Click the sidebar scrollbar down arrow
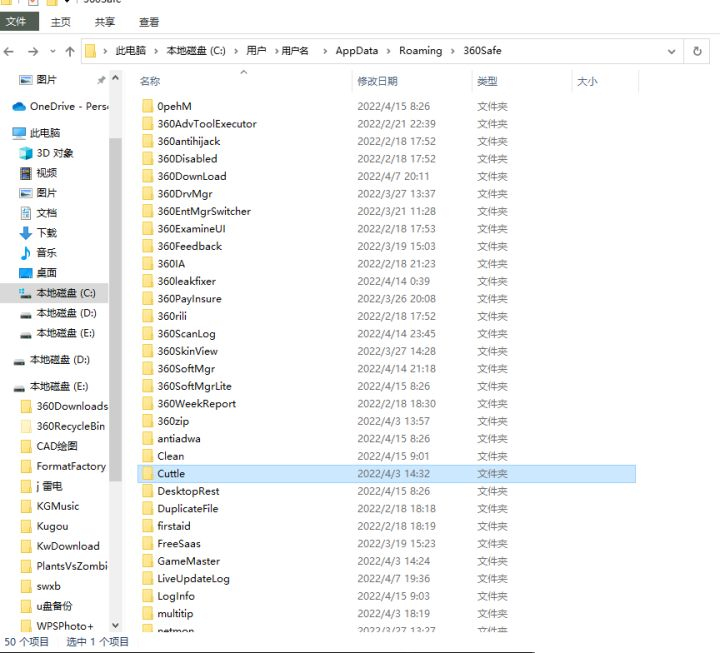720x653 pixels. [x=116, y=625]
